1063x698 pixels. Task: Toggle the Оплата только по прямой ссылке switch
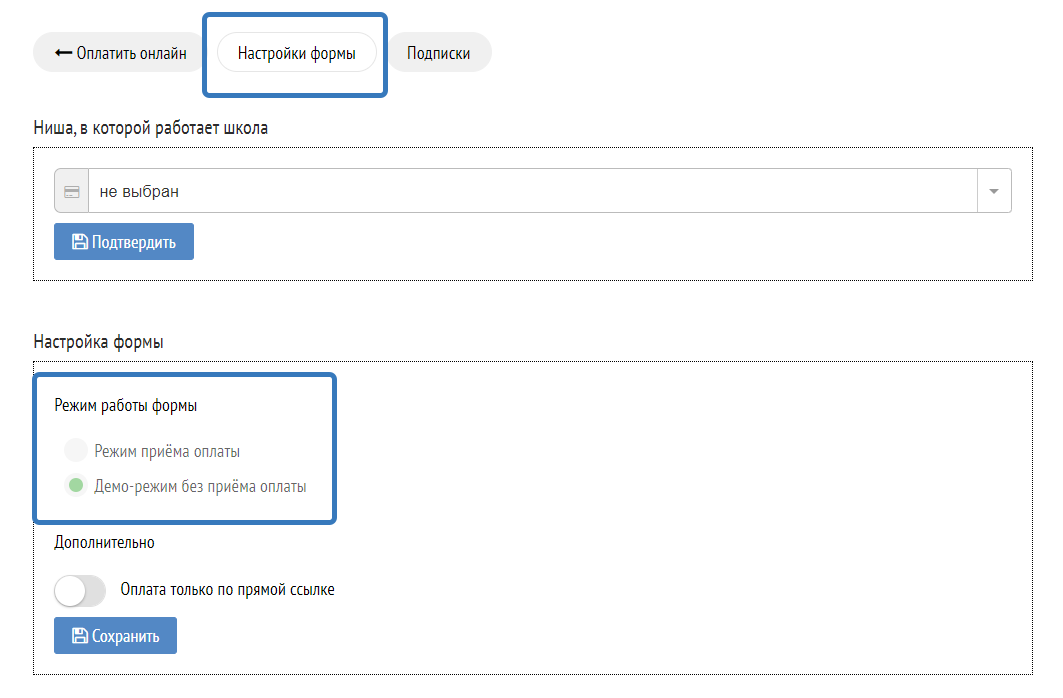point(80,590)
